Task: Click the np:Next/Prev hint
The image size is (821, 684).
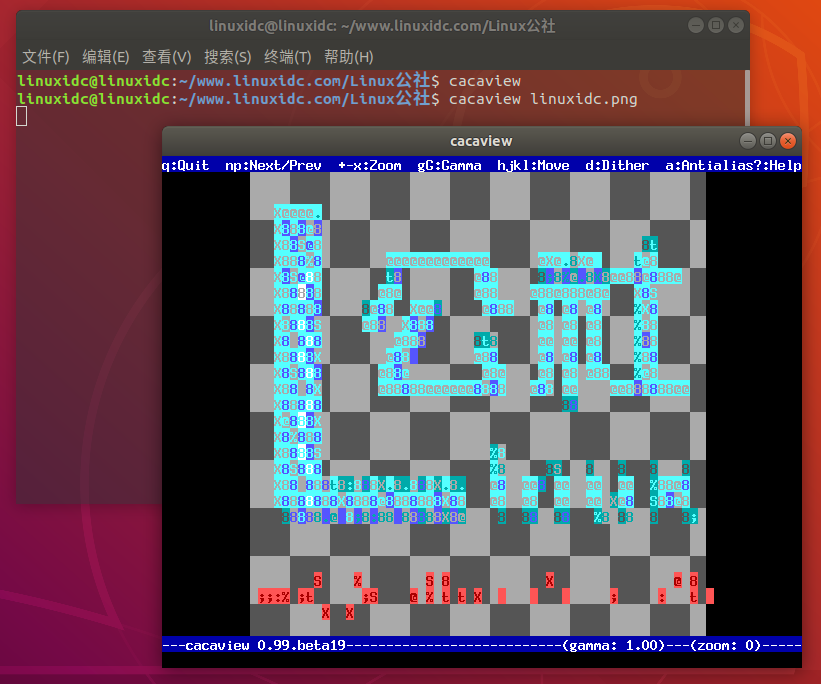Action: 273,166
